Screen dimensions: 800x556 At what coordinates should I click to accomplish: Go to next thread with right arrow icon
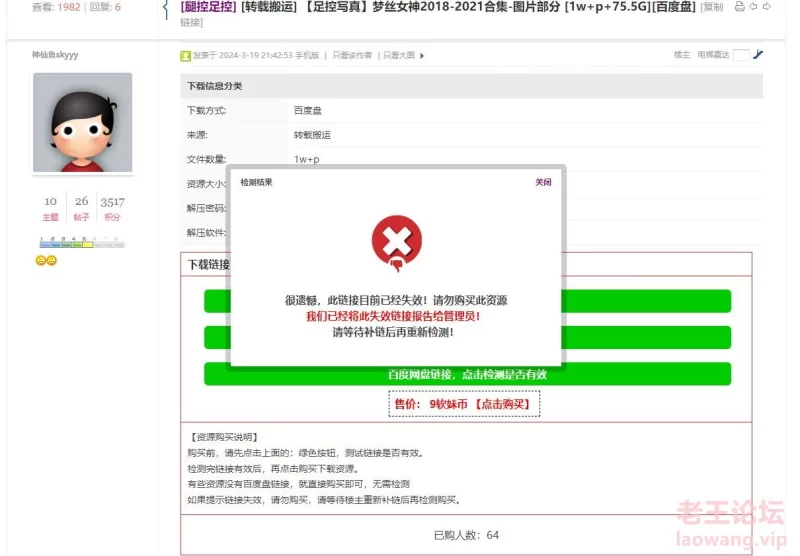click(x=766, y=7)
